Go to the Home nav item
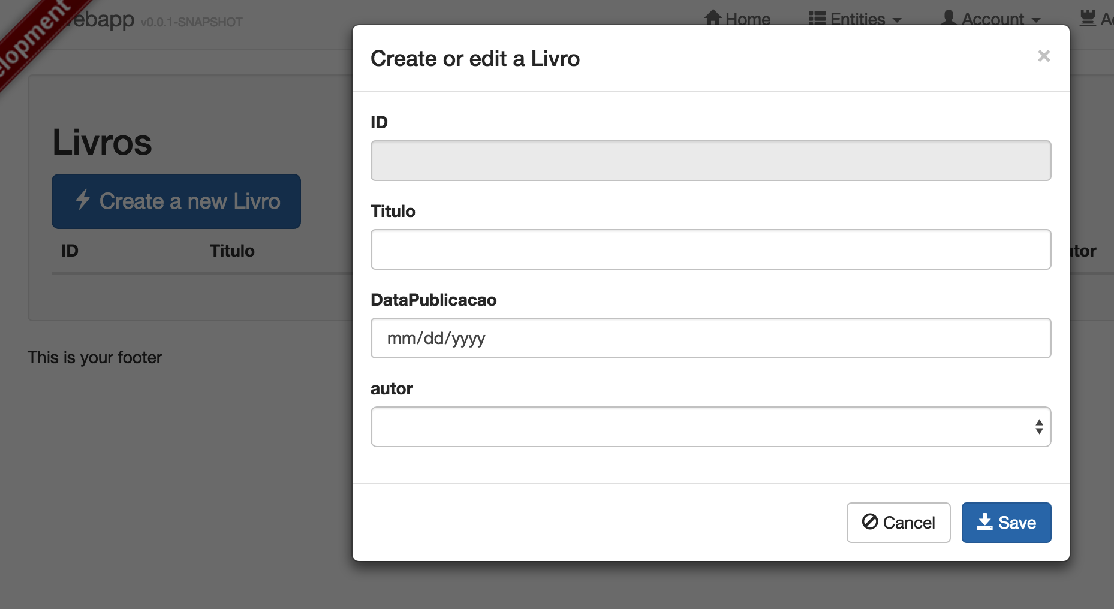 pyautogui.click(x=747, y=19)
